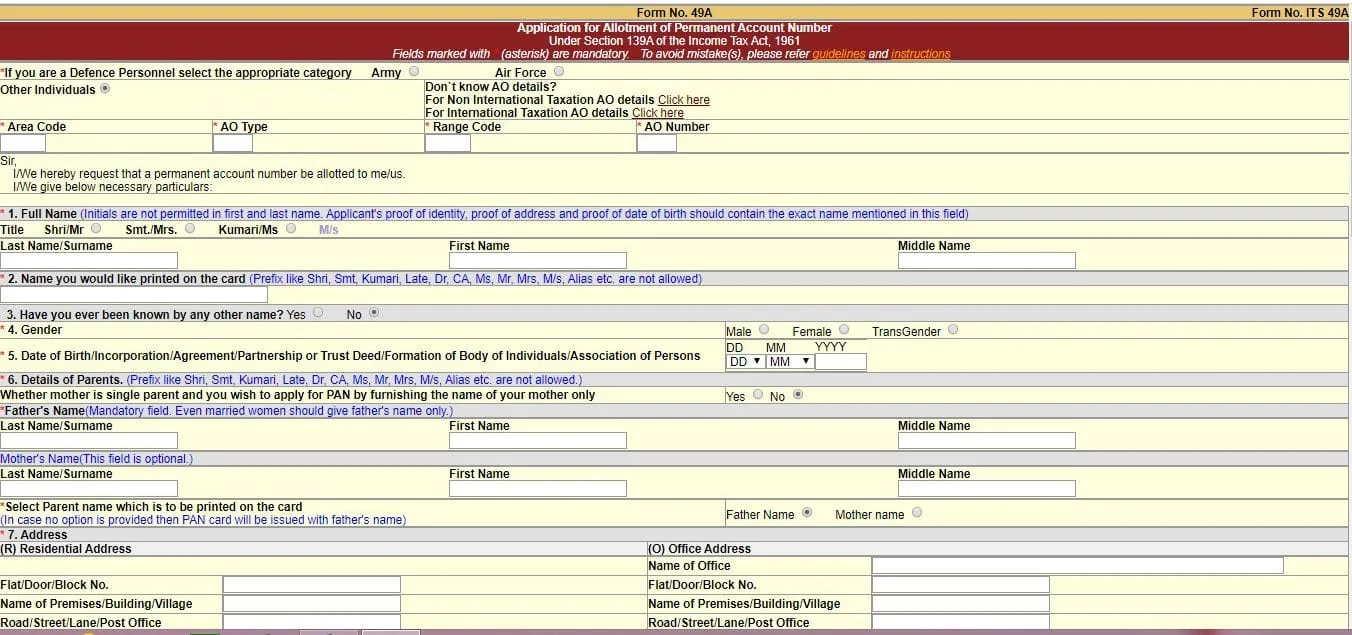
Task: Open the instructions link
Action: pyautogui.click(x=920, y=54)
